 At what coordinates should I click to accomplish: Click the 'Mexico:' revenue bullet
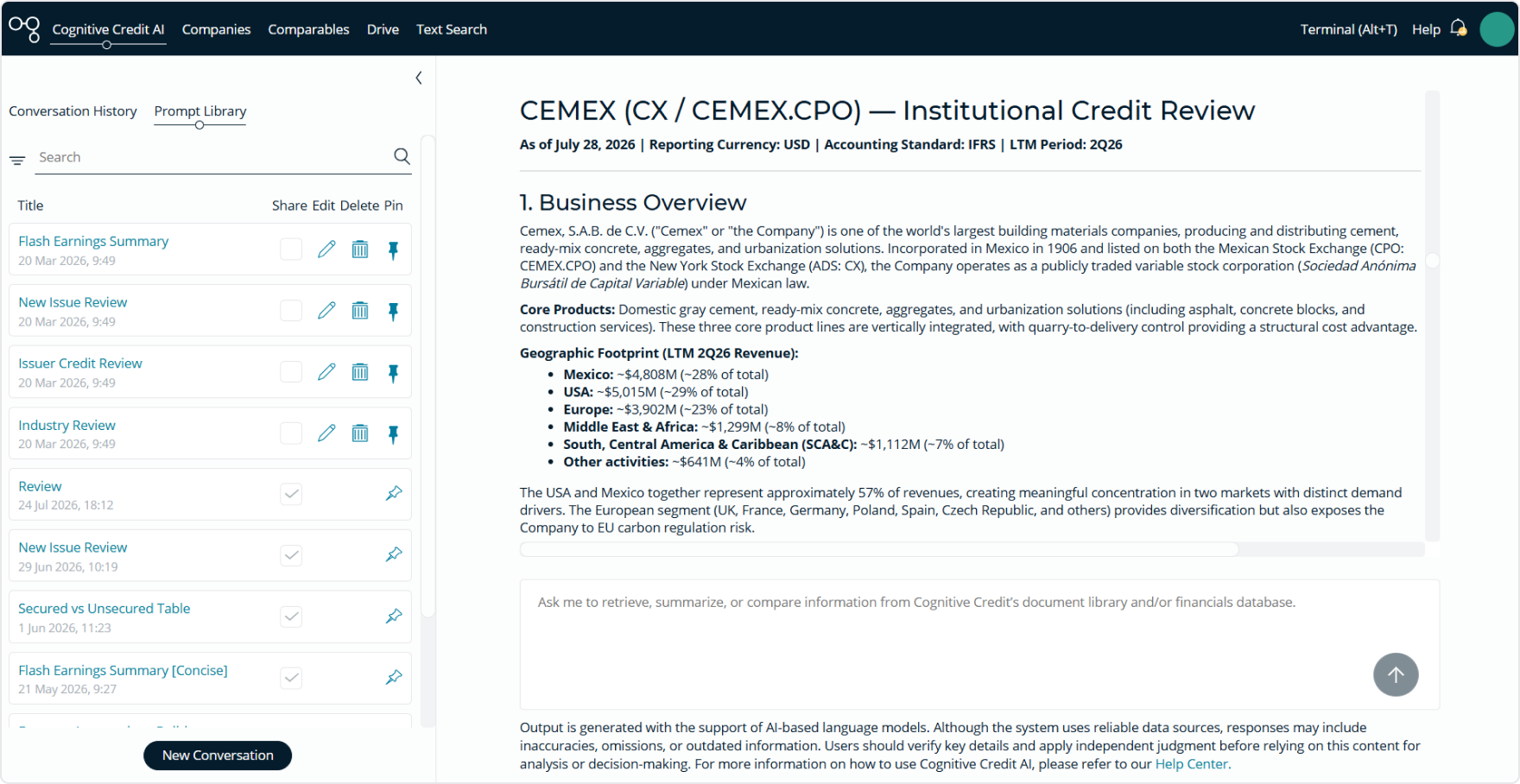click(666, 375)
